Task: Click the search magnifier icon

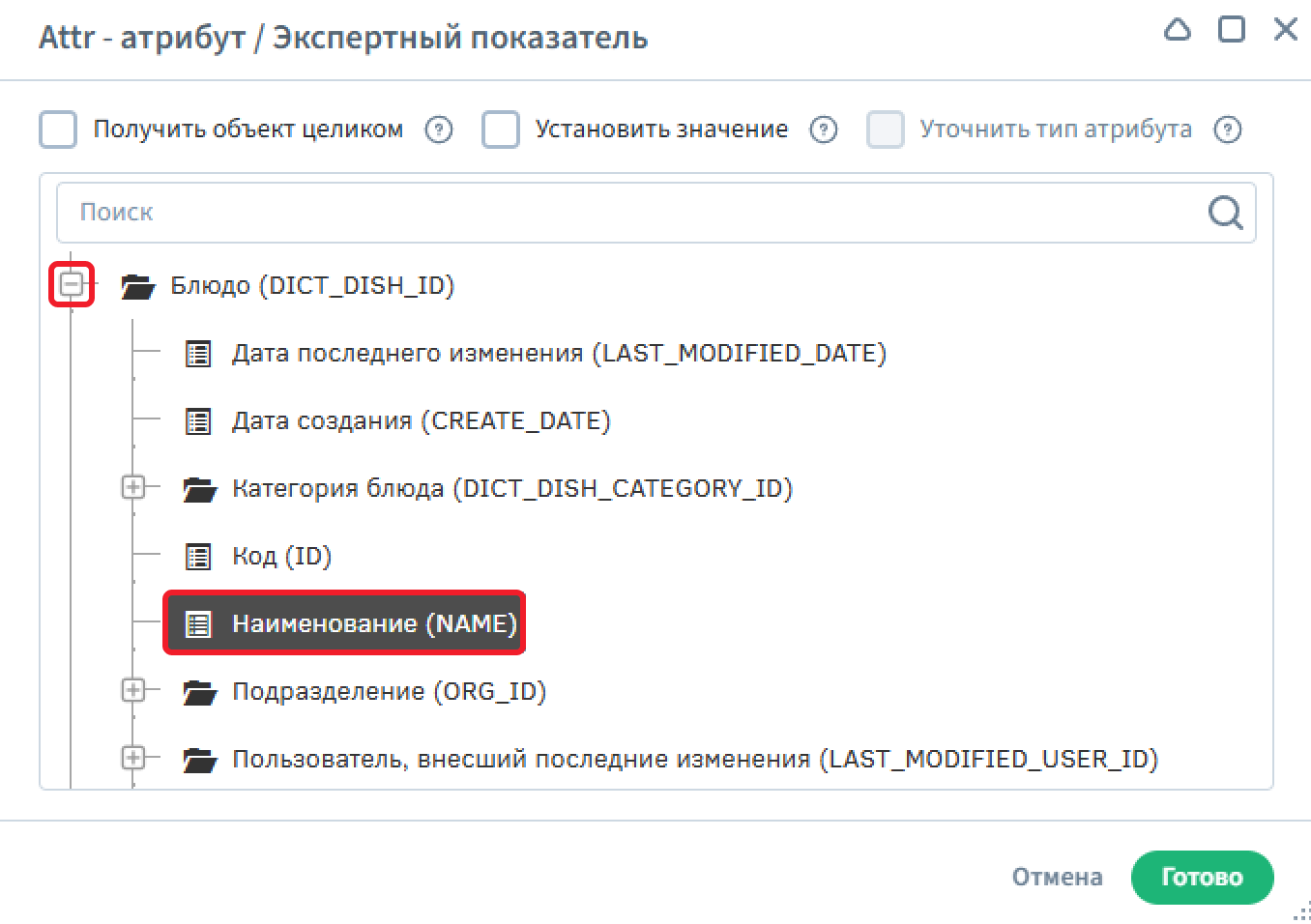Action: 1225,212
